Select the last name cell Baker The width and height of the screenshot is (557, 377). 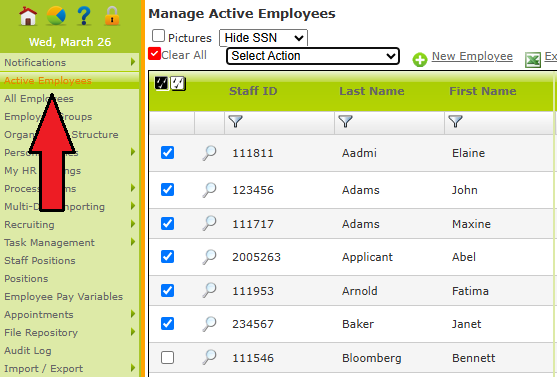[358, 324]
